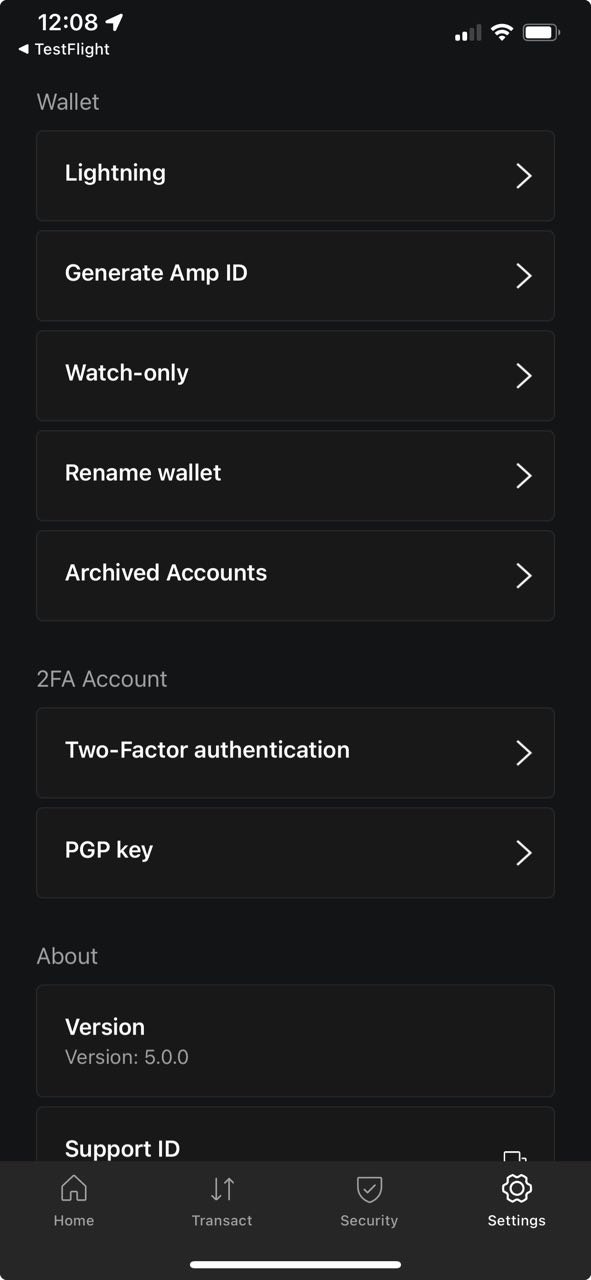591x1280 pixels.
Task: Switch to the Security tab label
Action: [x=369, y=1220]
